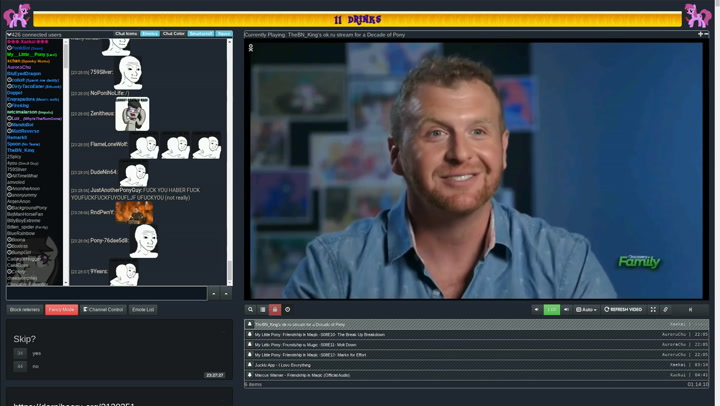Click the playlist search icon
Viewport: 720px width, 406px height.
coord(251,310)
